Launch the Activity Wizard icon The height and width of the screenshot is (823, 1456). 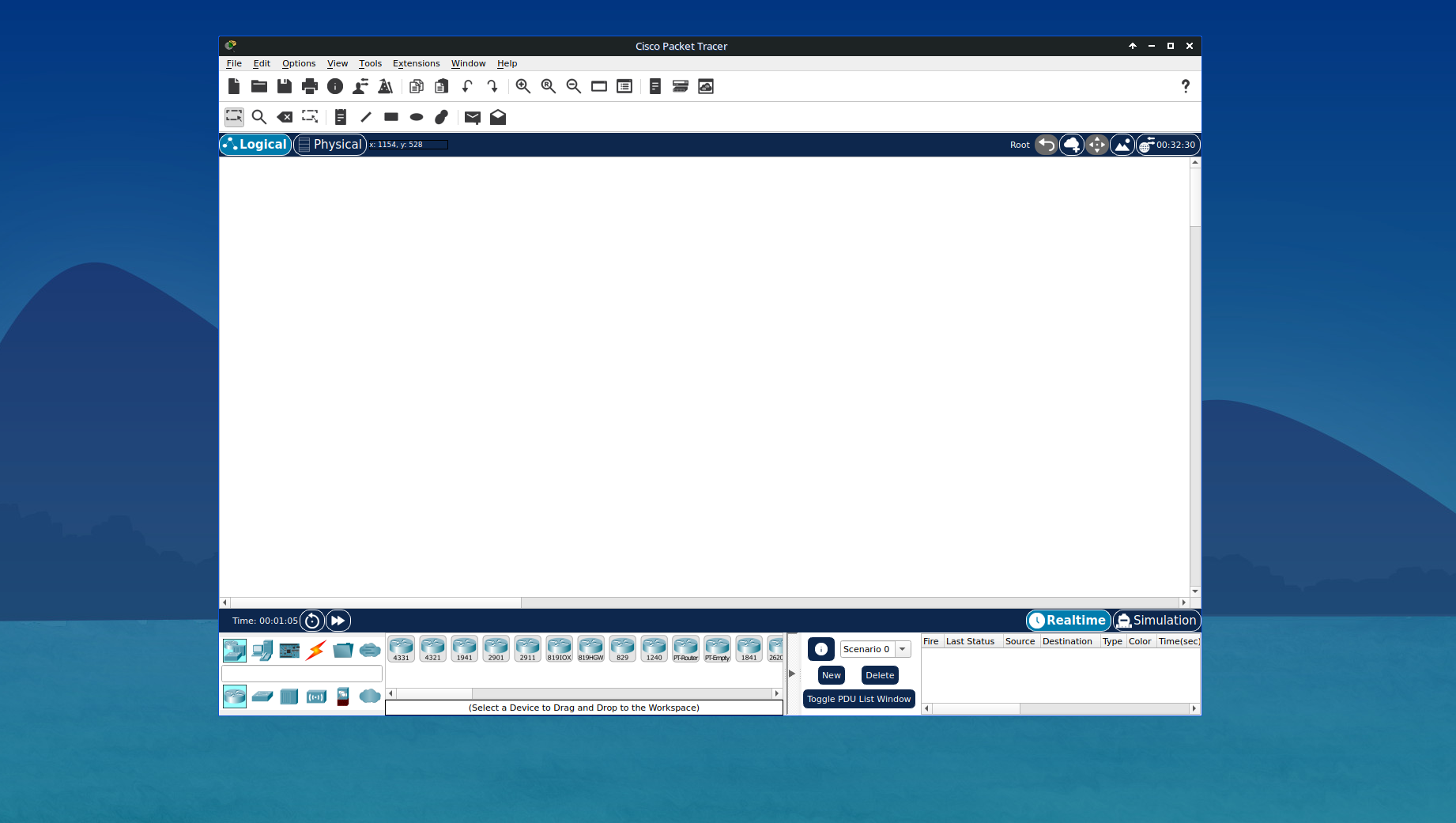tap(360, 86)
